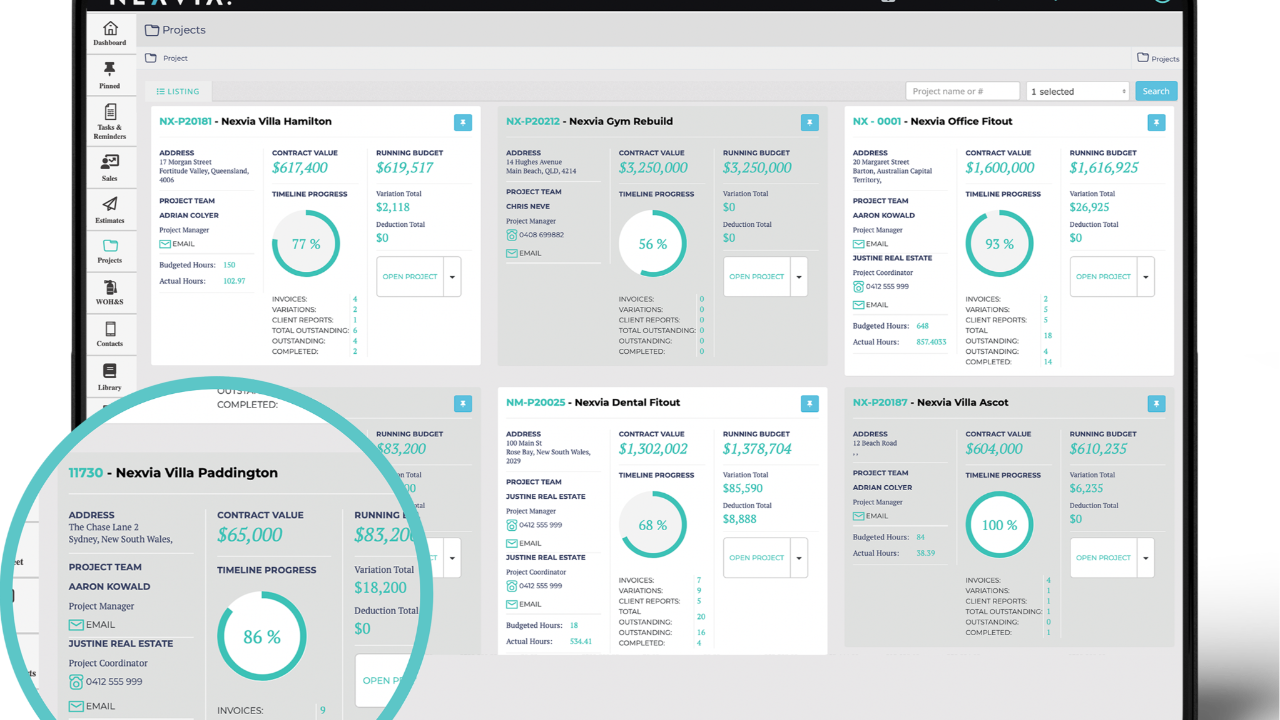Screen dimensions: 1280x720
Task: Click the $1,302,002 contract value
Action: click(654, 449)
